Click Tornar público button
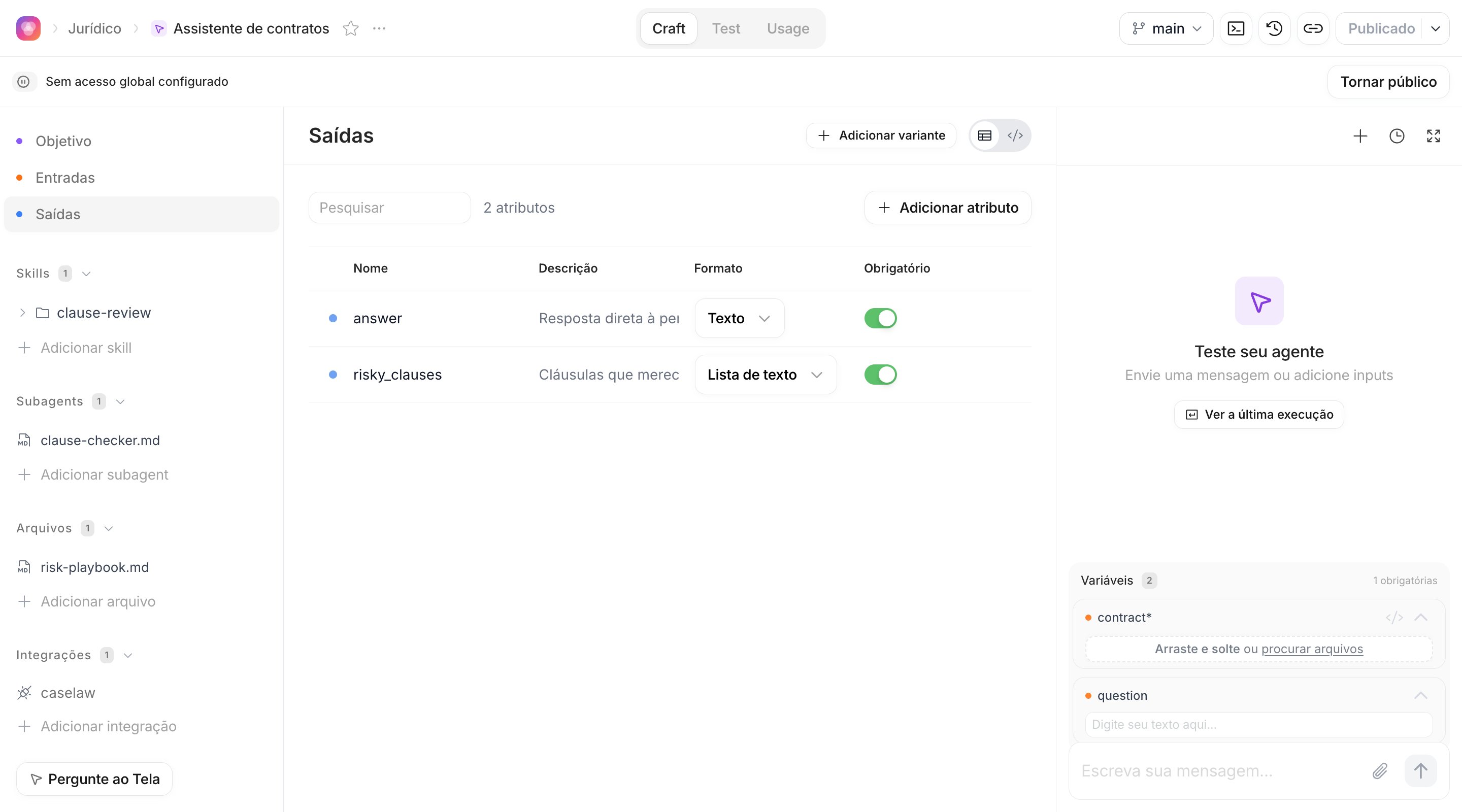Image resolution: width=1462 pixels, height=812 pixels. pyautogui.click(x=1388, y=82)
